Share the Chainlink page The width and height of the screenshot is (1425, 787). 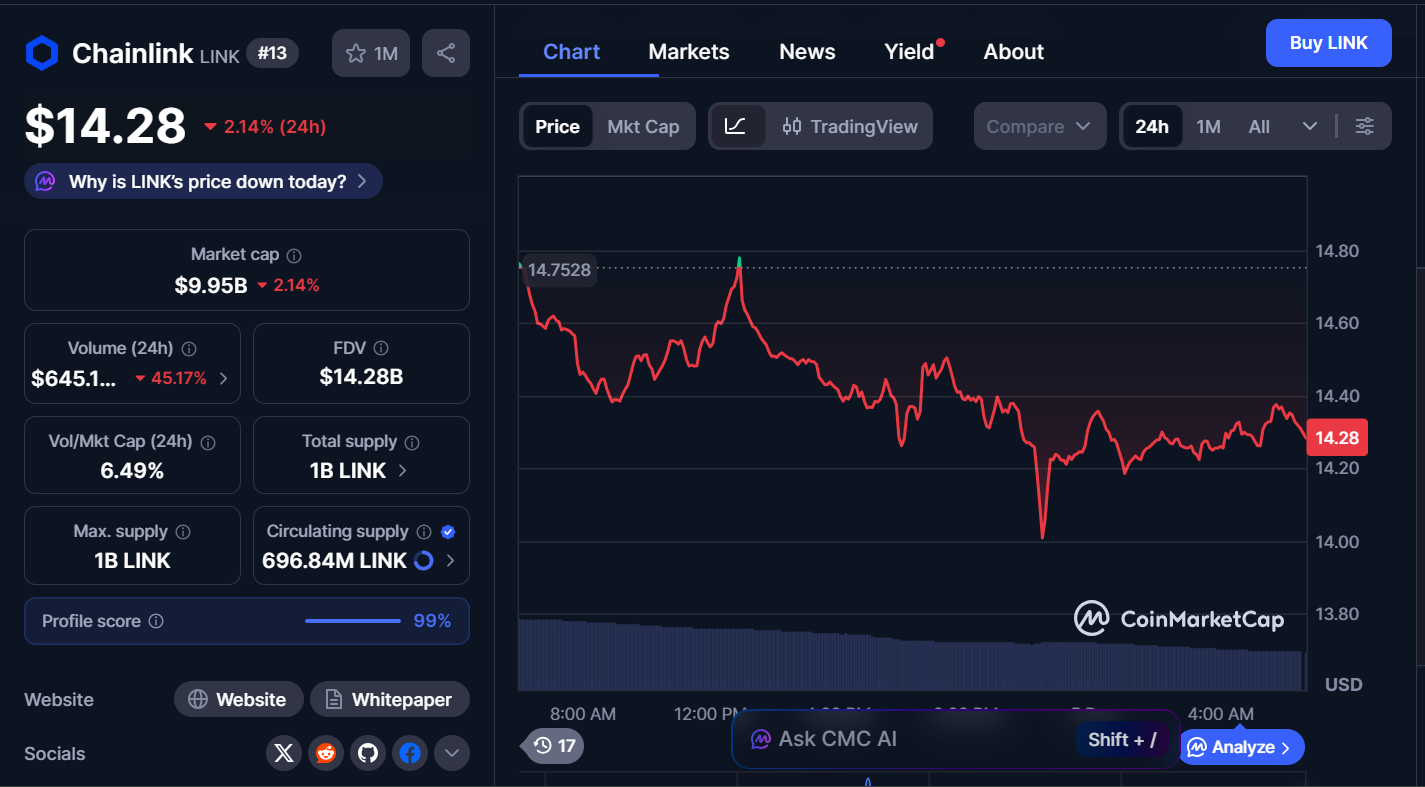click(446, 52)
